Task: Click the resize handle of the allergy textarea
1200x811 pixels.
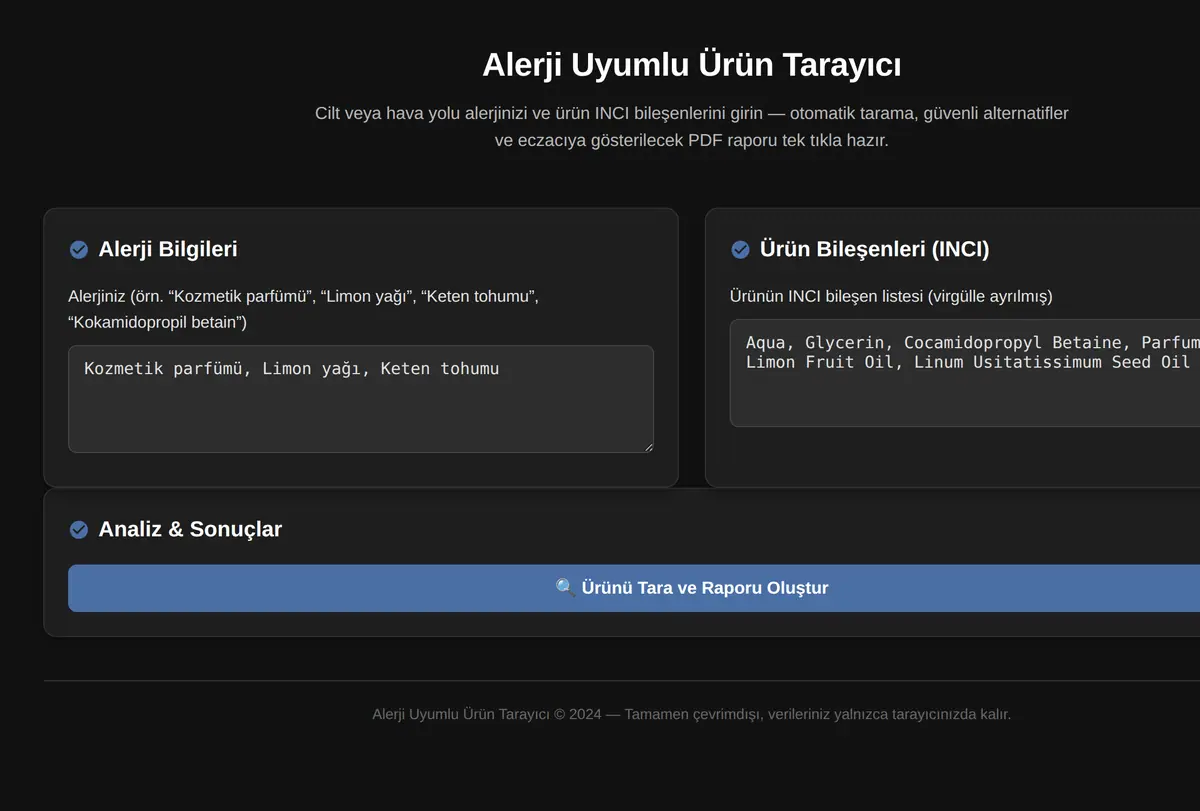Action: click(x=648, y=447)
